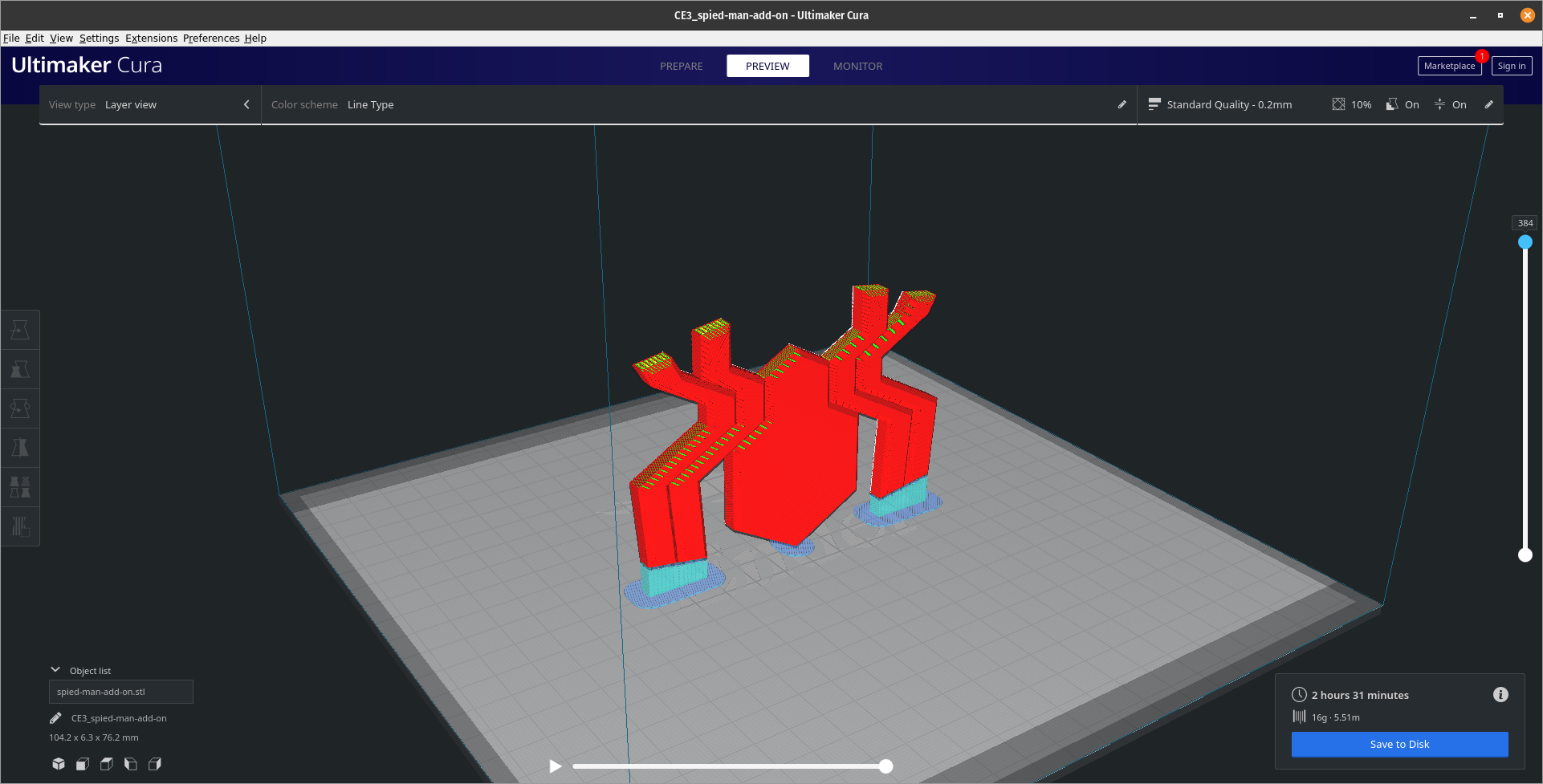Click the 2 hours 31 minutes estimate
This screenshot has height=784, width=1543.
pyautogui.click(x=1360, y=695)
